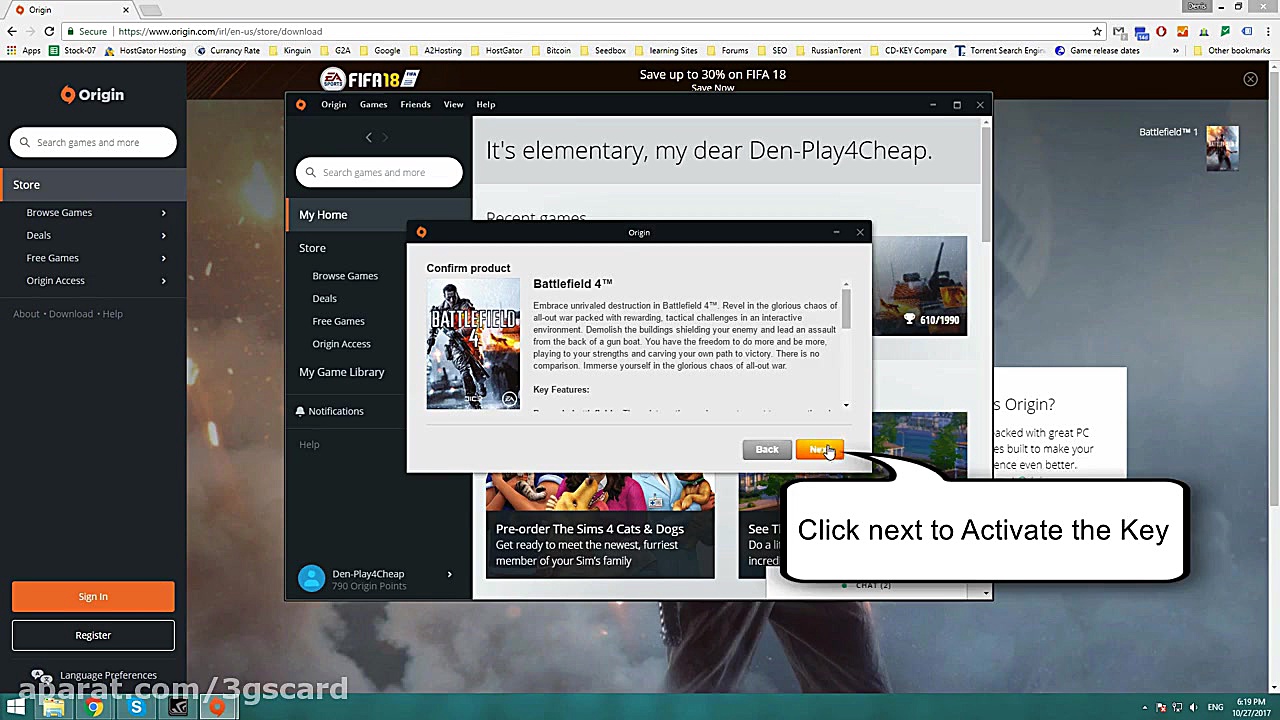Viewport: 1280px width, 720px height.
Task: Click the Battlefield 4 cover art thumbnail
Action: click(x=473, y=345)
